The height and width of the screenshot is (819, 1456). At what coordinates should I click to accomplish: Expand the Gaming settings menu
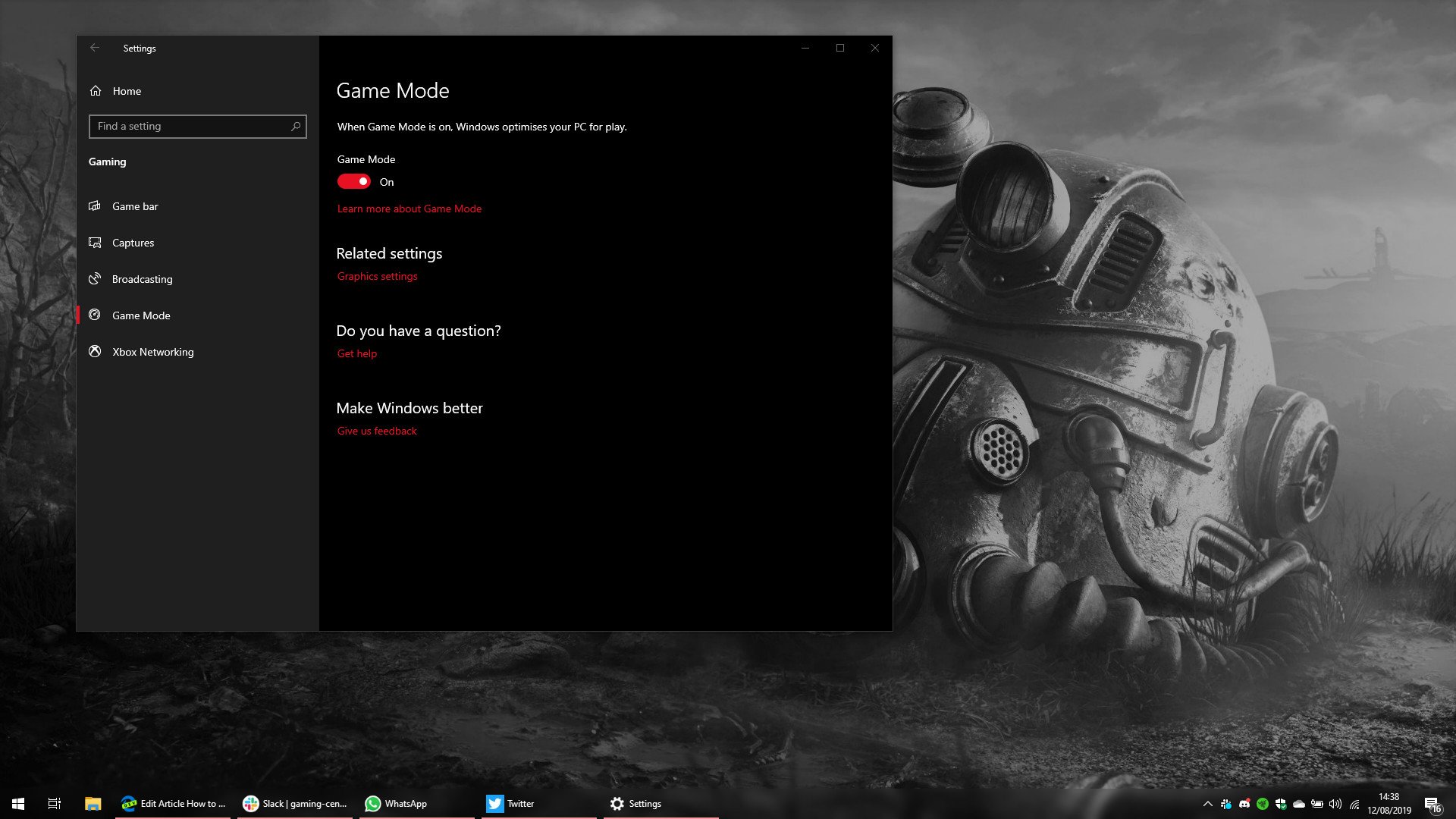pos(107,161)
